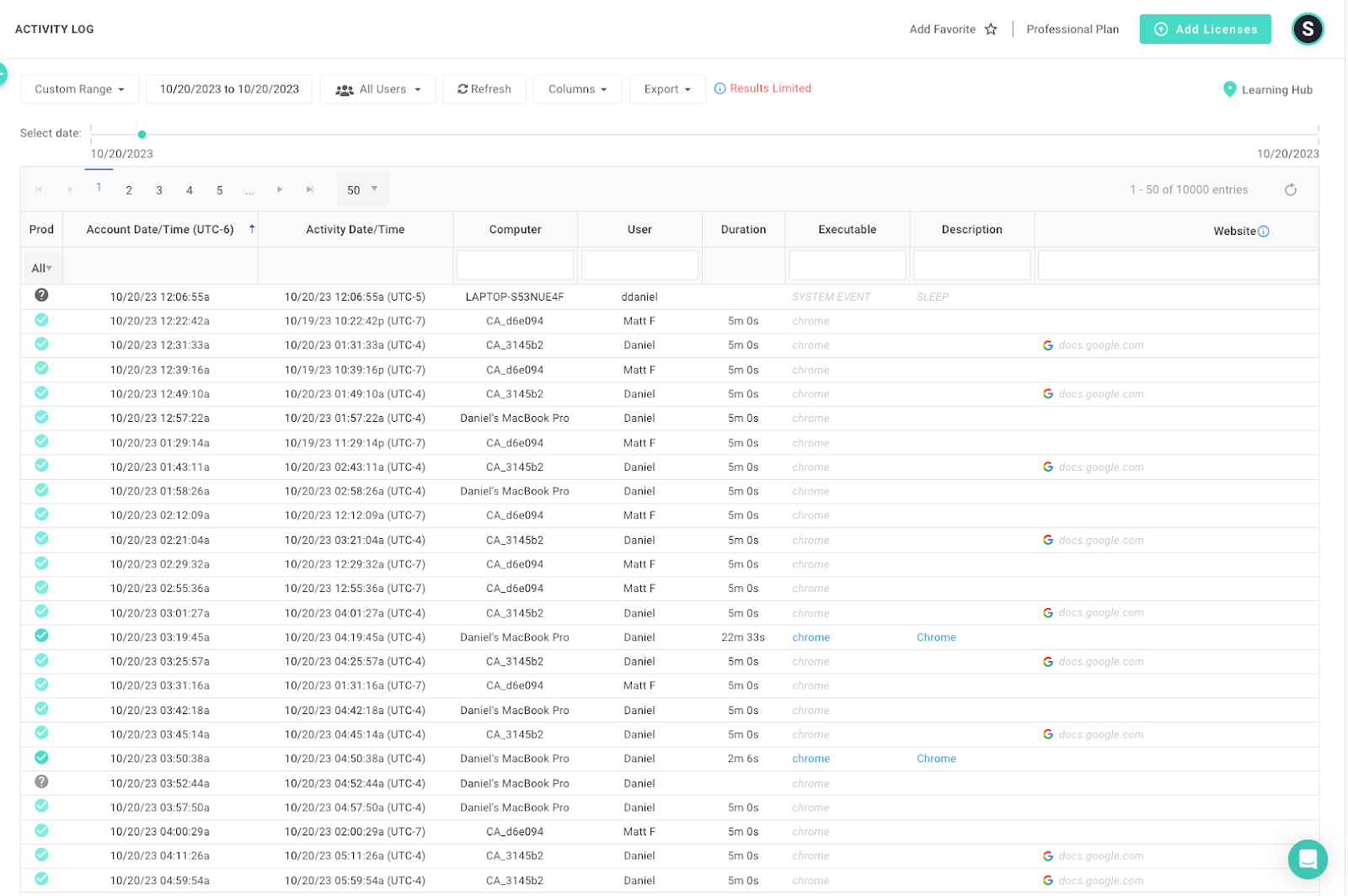Go to page 5
Image resolution: width=1348 pixels, height=896 pixels.
[220, 190]
